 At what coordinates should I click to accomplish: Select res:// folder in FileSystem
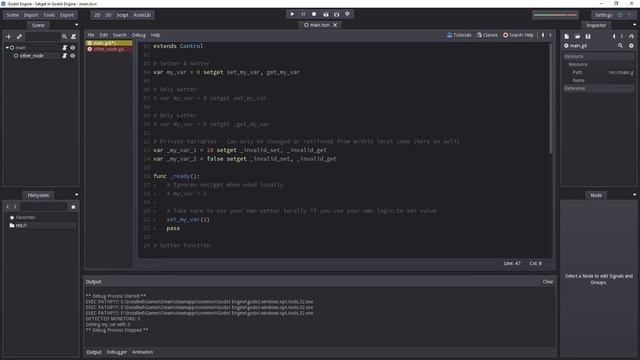41,225
